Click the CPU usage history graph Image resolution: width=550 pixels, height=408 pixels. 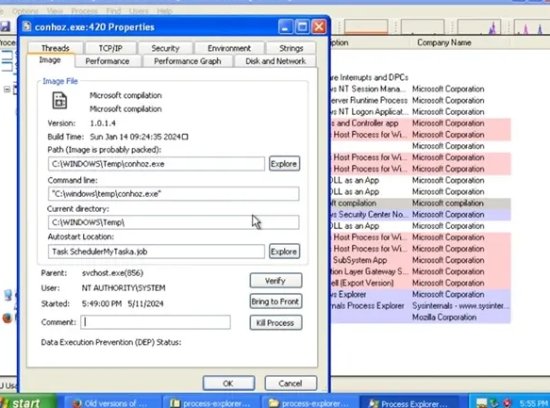(x=366, y=27)
